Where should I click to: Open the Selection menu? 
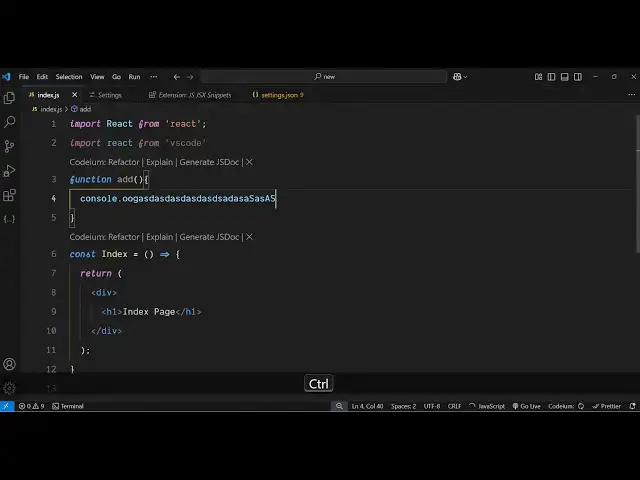[69, 77]
